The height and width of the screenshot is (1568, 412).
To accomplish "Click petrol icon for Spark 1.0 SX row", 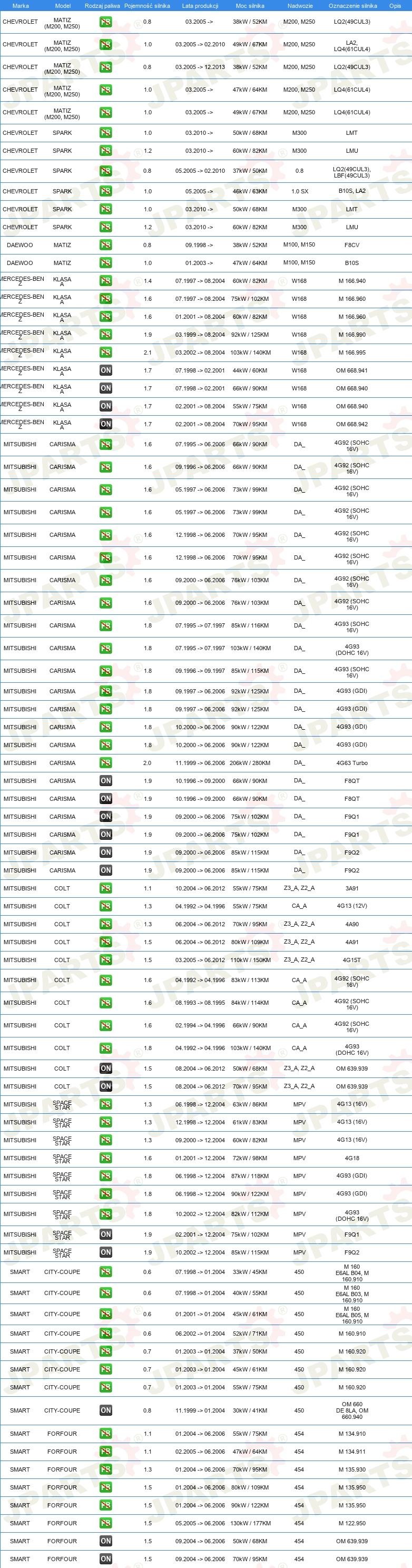I will 106,191.
